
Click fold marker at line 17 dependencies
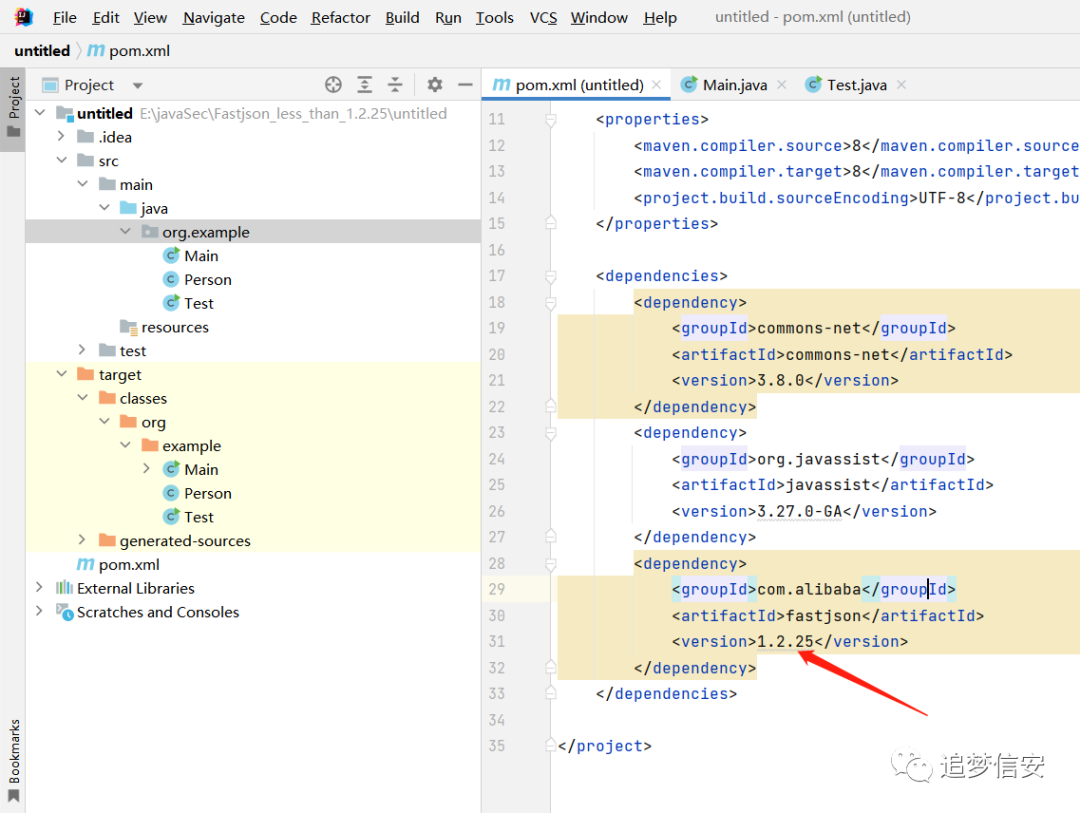550,276
